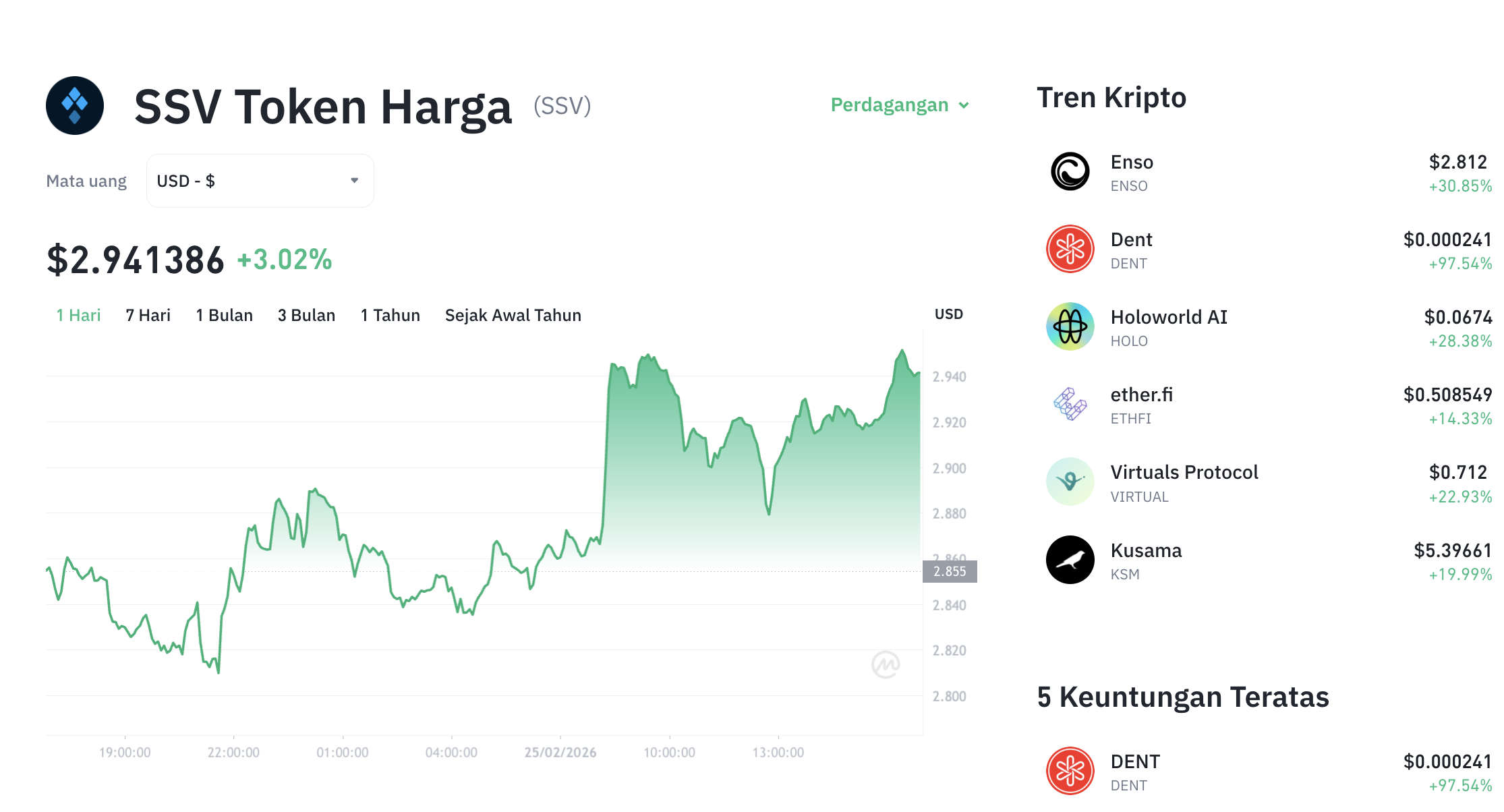This screenshot has height=812, width=1504.
Task: Click the arrow in the currency combo box
Action: pos(354,181)
